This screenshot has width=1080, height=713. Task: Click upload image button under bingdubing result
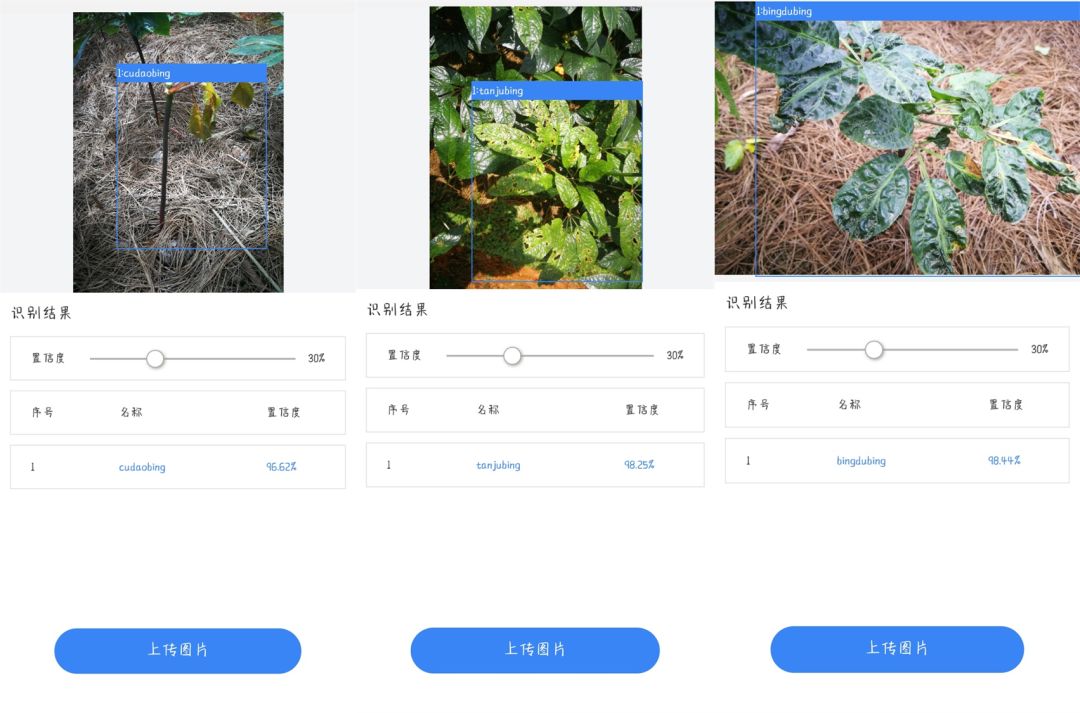pyautogui.click(x=897, y=649)
